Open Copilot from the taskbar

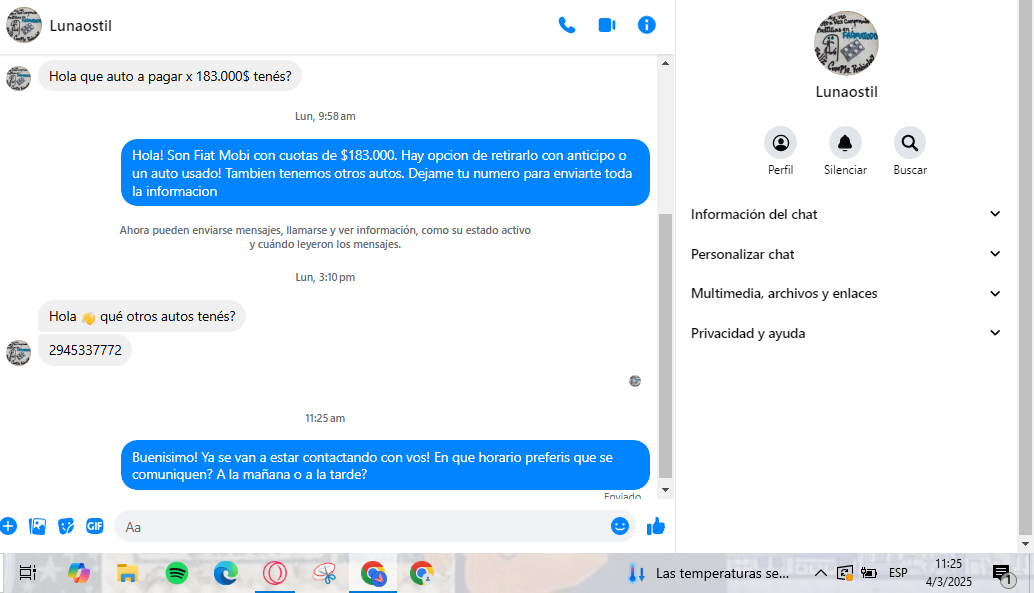78,573
